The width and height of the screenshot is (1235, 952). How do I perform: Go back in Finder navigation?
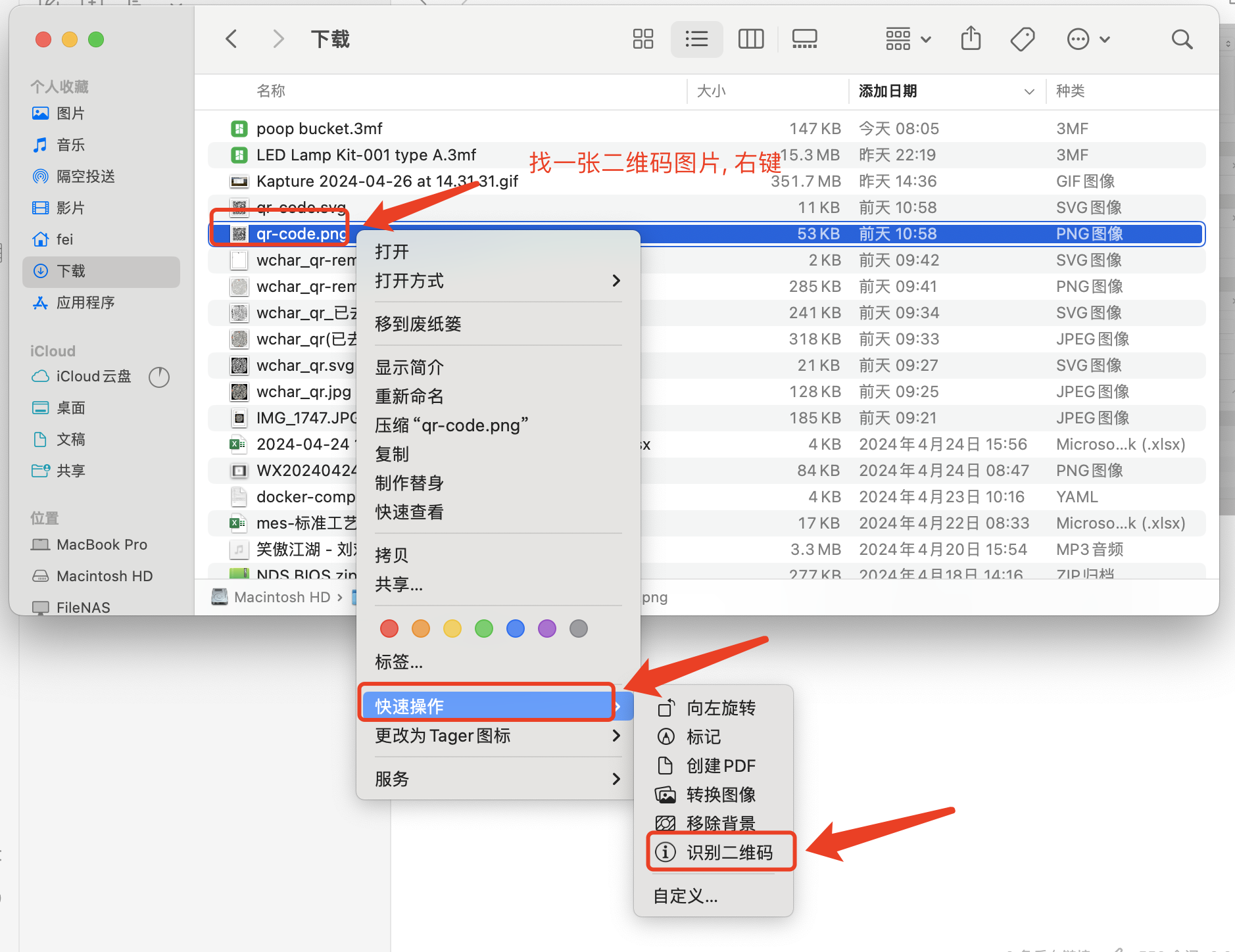click(x=231, y=39)
